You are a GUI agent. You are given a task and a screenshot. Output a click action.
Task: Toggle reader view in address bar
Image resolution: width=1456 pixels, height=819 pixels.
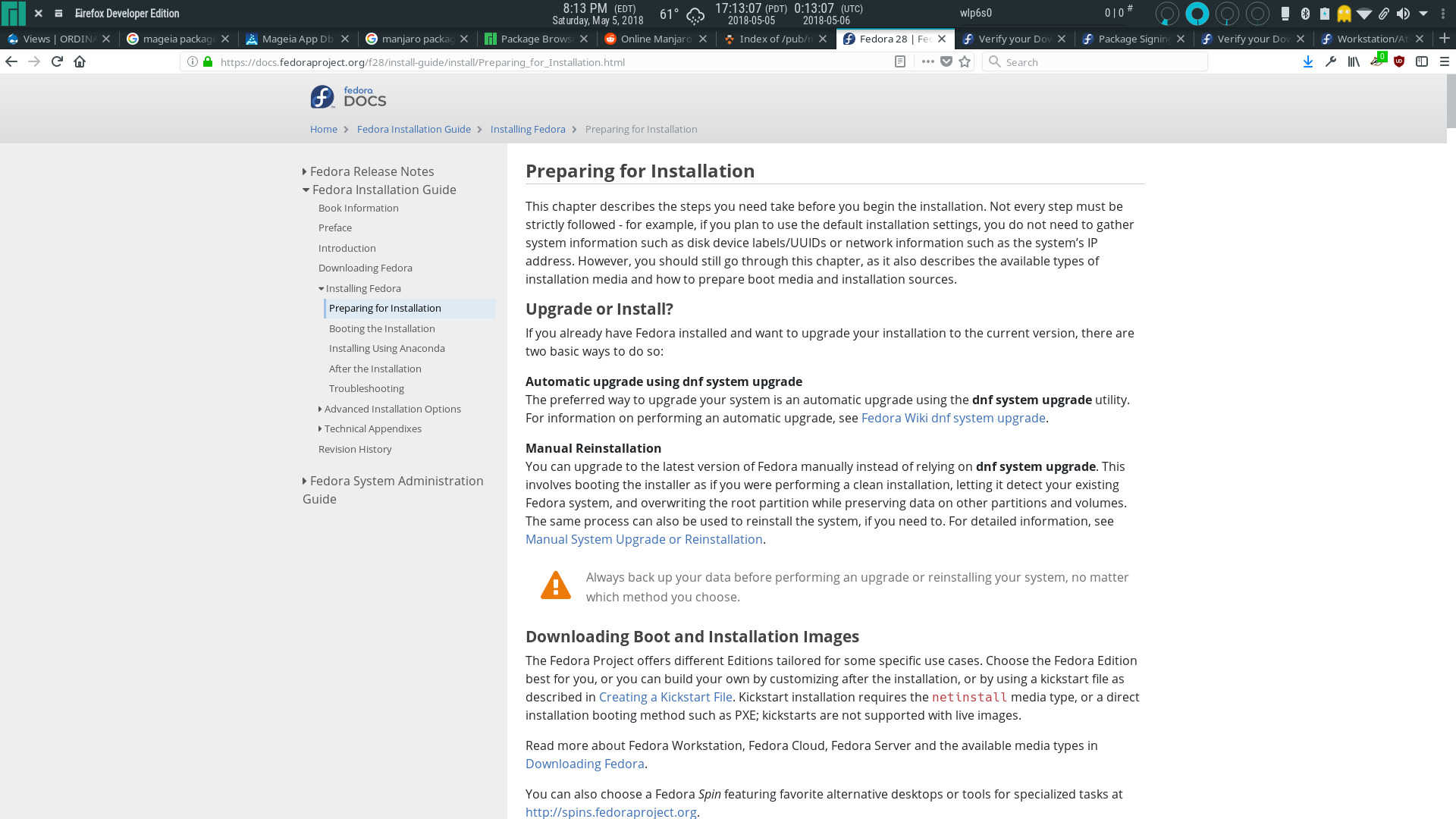pos(900,61)
